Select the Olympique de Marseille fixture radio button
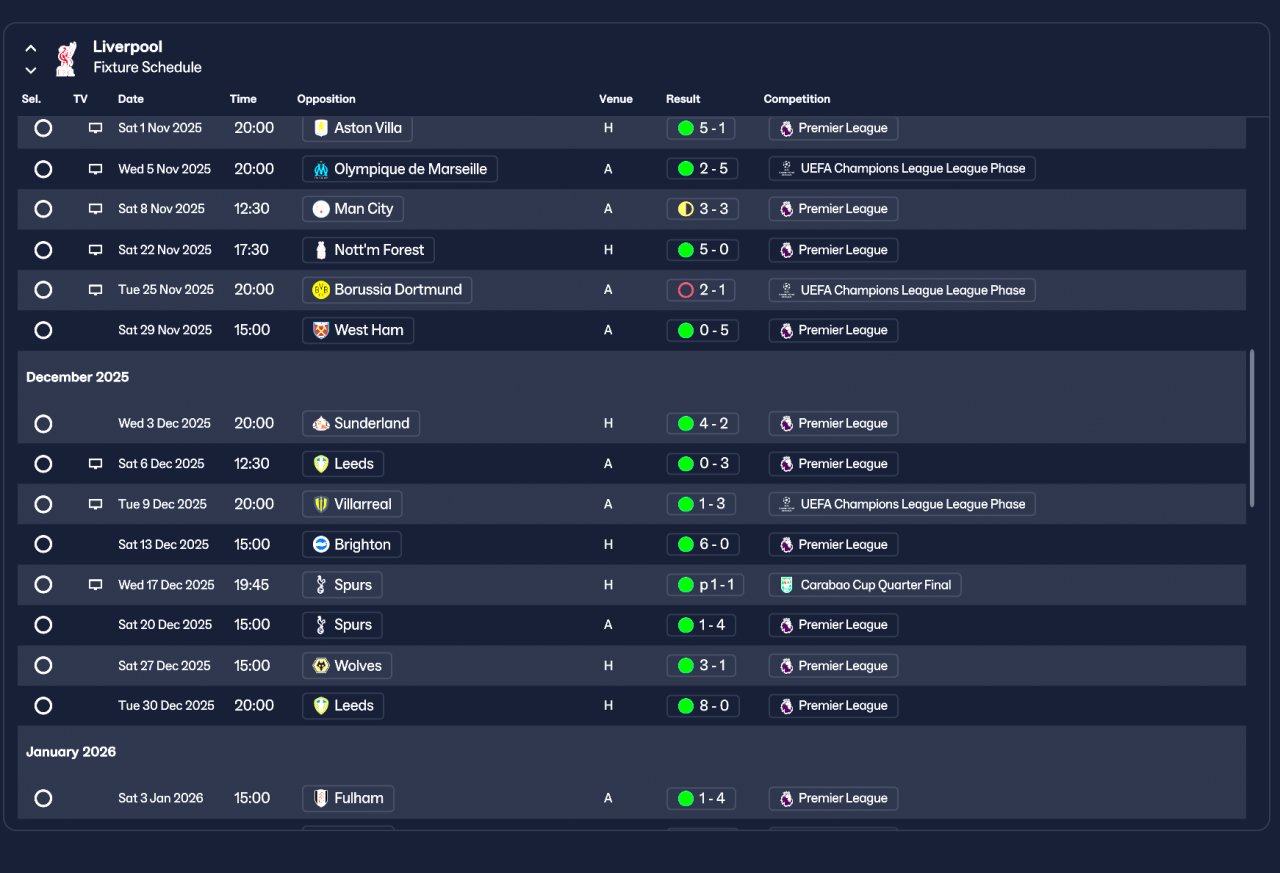The width and height of the screenshot is (1280, 873). click(43, 169)
